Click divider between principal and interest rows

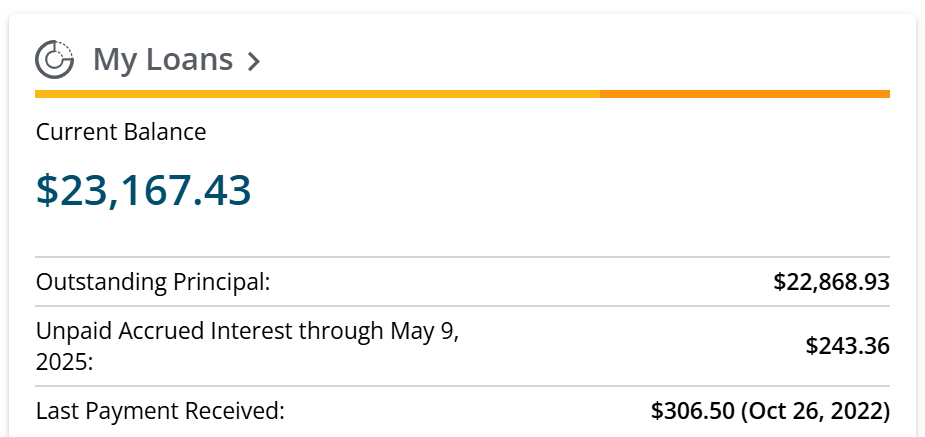(462, 306)
